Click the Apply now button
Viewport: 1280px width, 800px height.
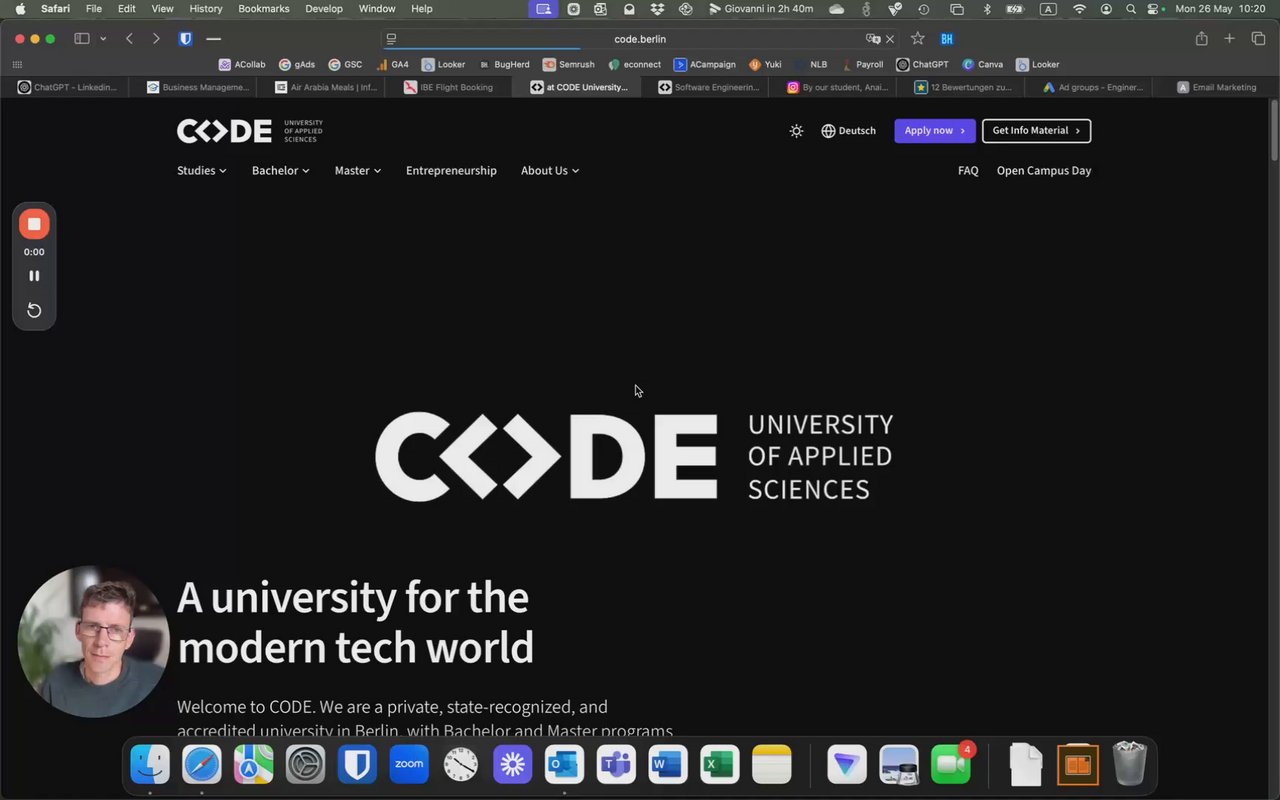(x=935, y=131)
